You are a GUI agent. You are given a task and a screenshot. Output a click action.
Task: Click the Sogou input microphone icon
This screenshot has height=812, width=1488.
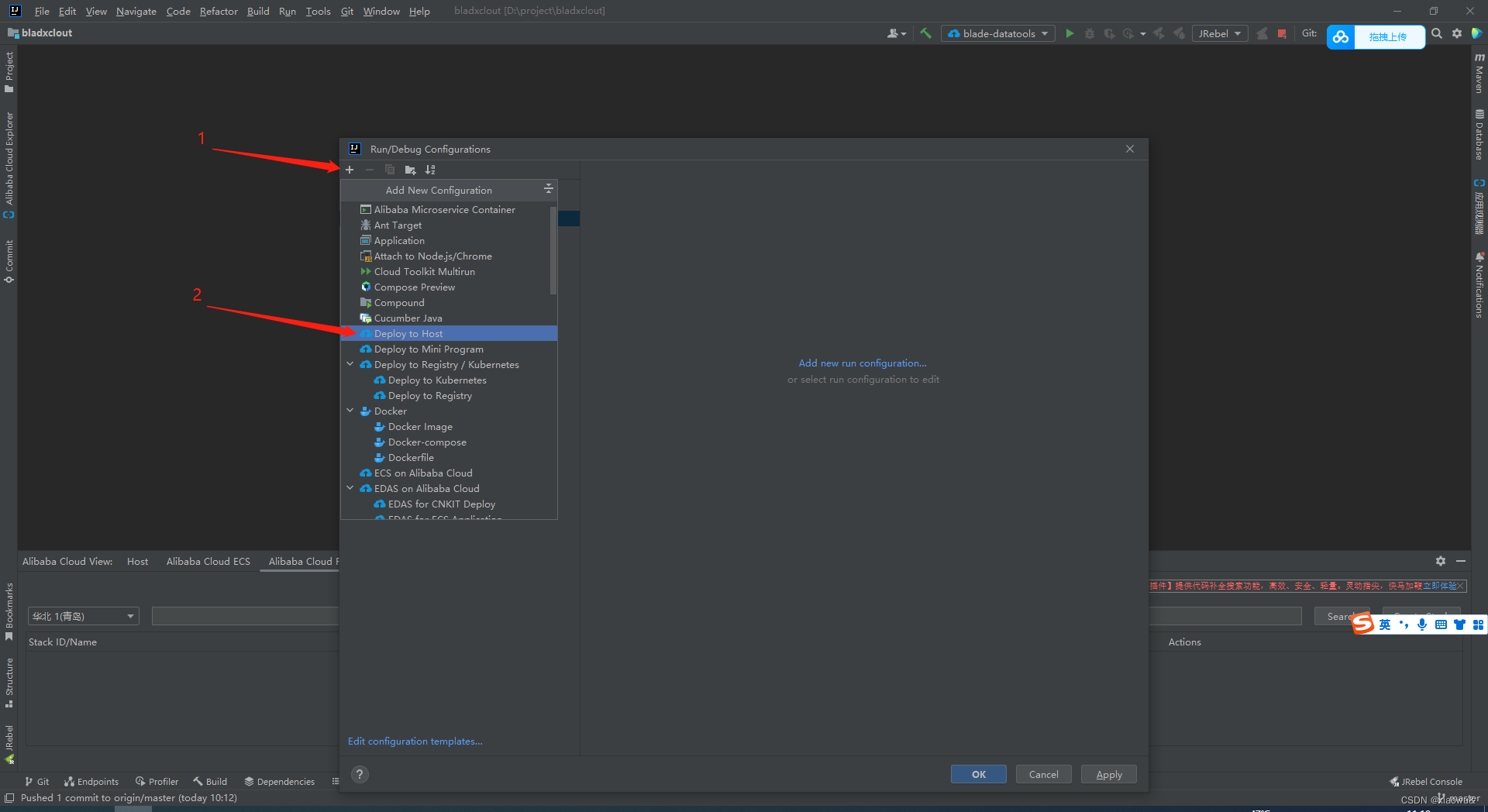1422,624
